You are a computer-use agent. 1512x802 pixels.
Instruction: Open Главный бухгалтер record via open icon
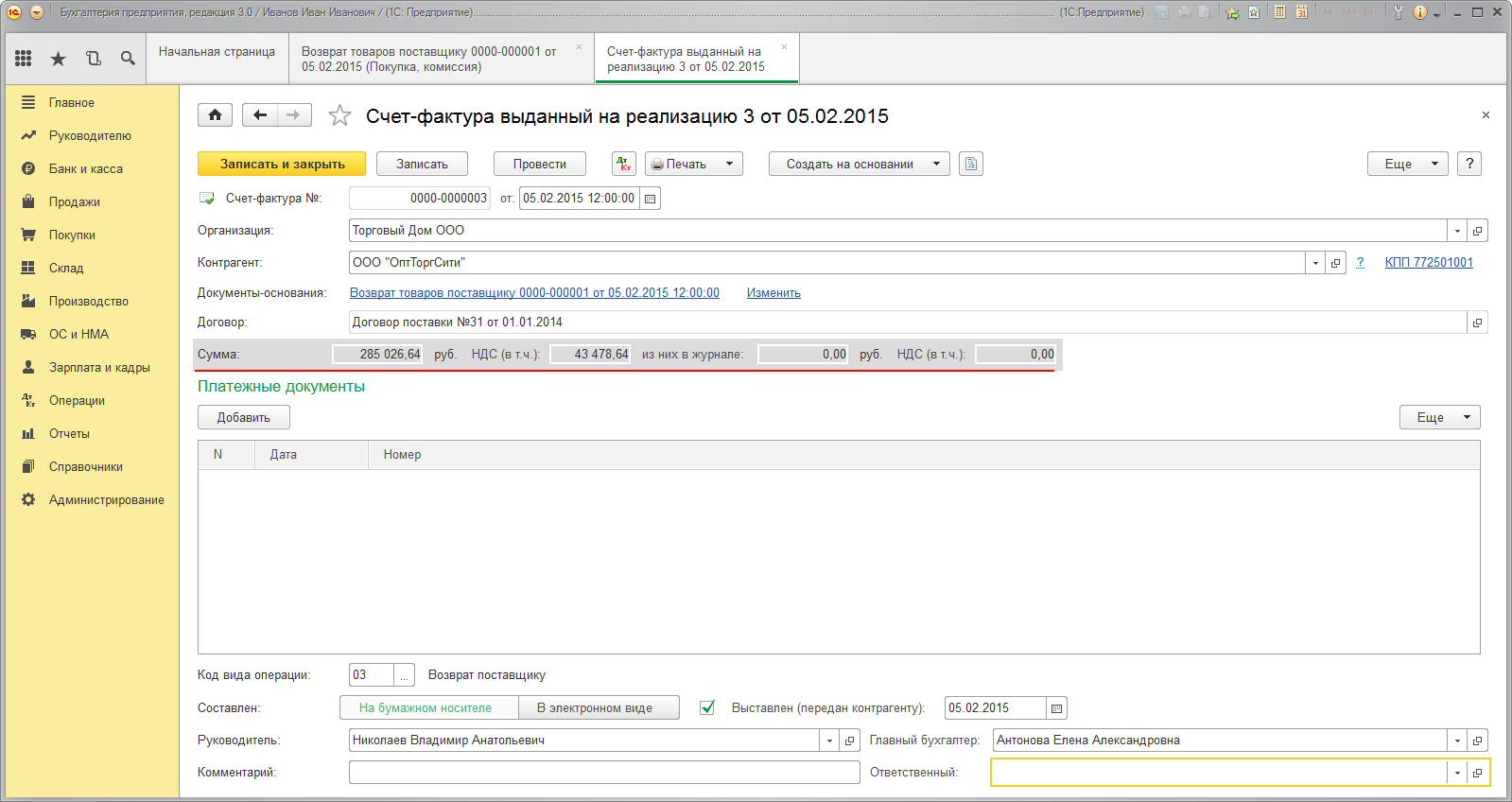(x=1477, y=741)
